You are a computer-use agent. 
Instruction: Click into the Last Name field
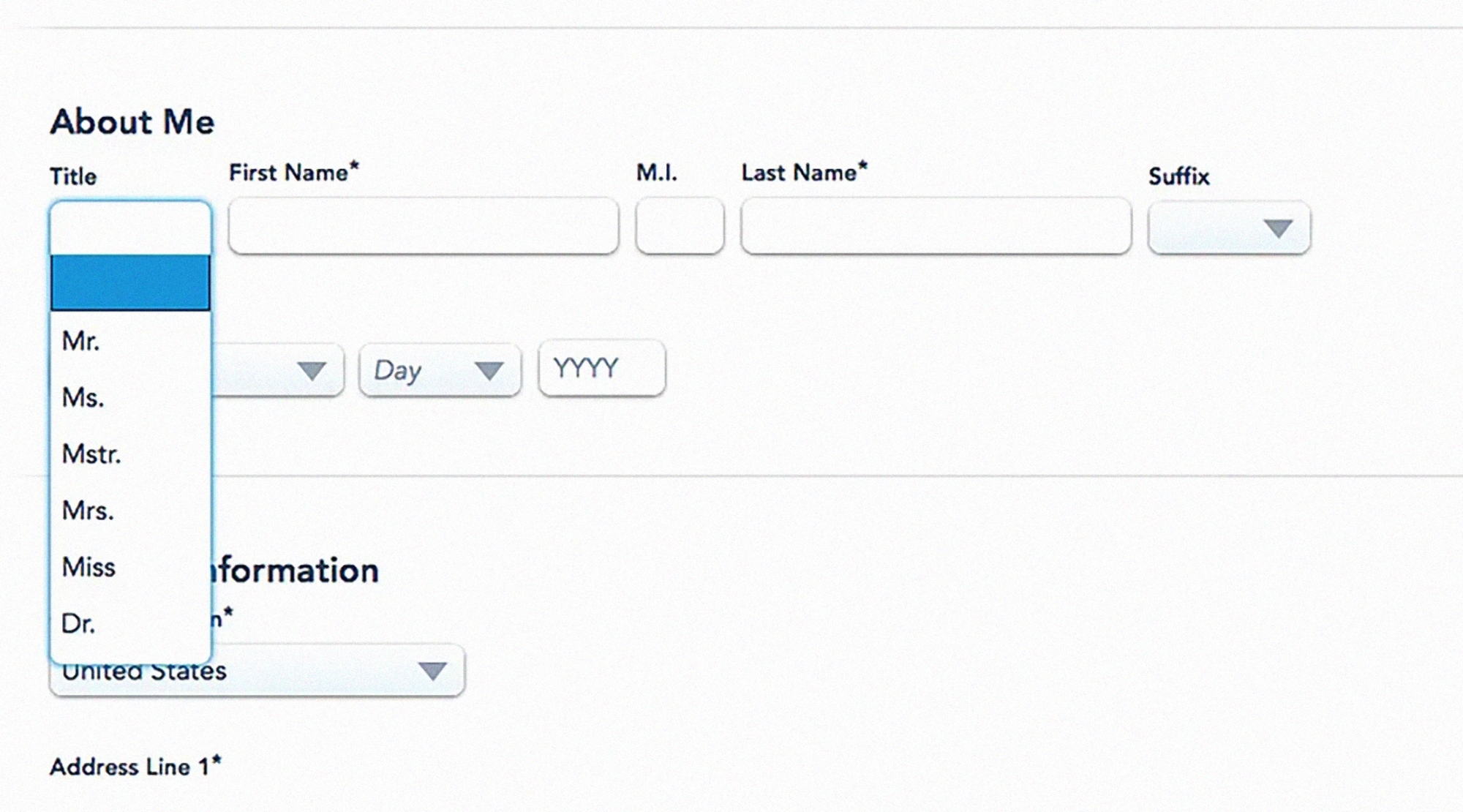tap(935, 227)
